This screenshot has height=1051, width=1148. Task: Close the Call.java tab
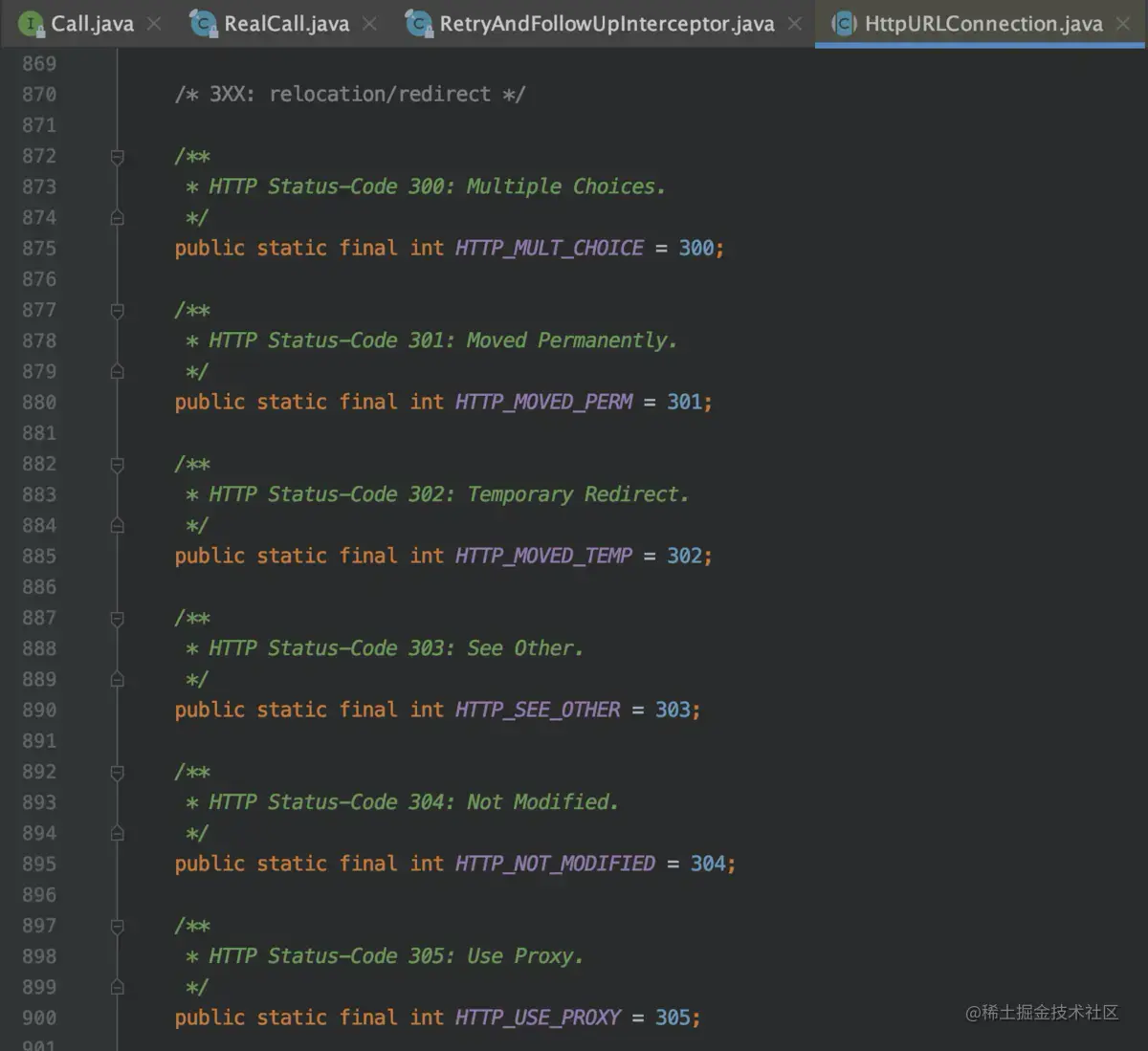pyautogui.click(x=154, y=24)
